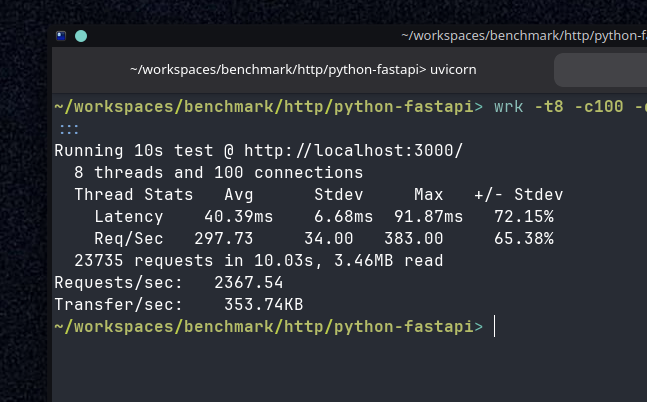647x402 pixels.
Task: Click Req/Sec max value 383.00
Action: coord(413,239)
